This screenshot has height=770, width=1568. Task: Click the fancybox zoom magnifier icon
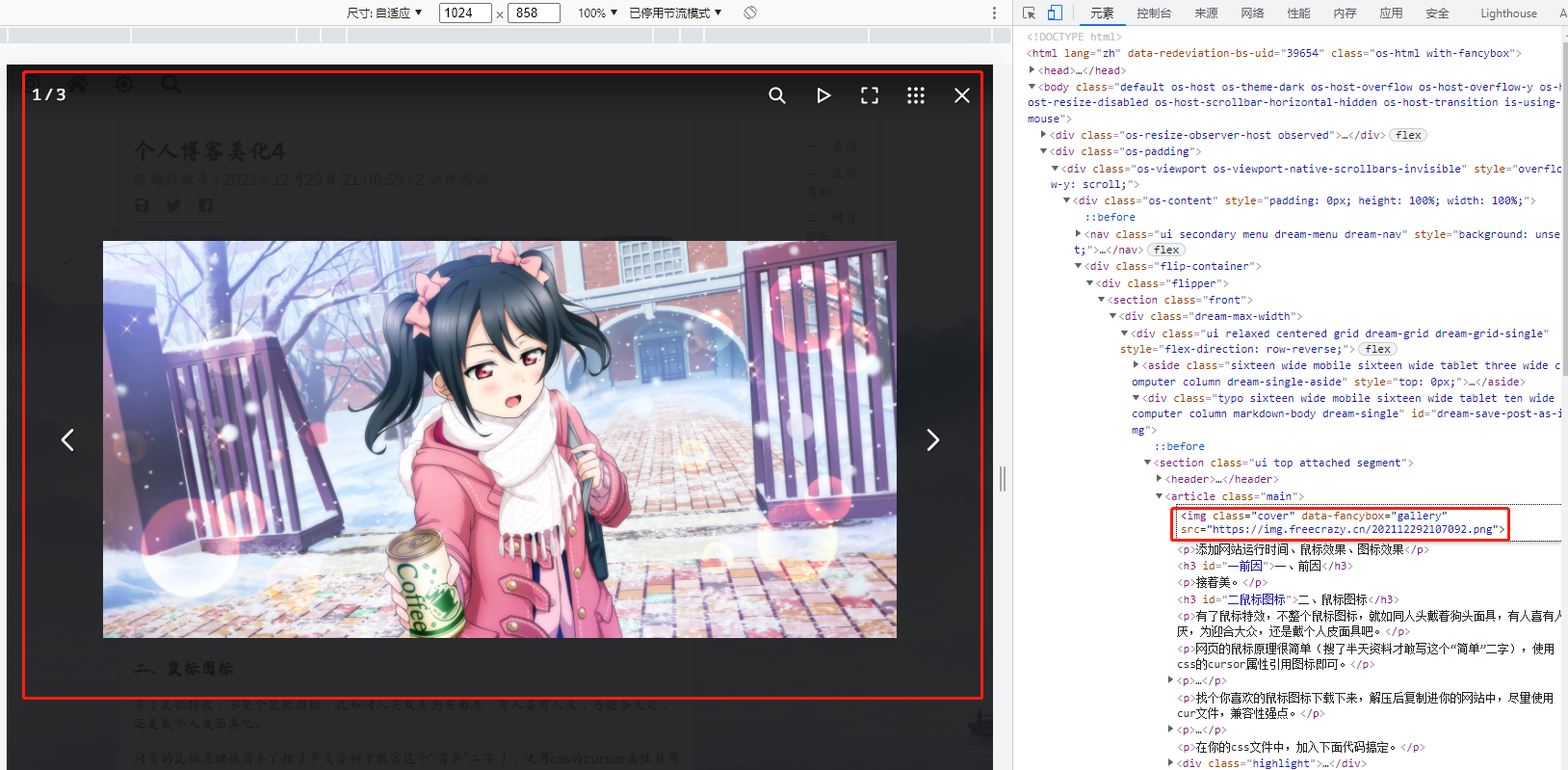(x=777, y=95)
